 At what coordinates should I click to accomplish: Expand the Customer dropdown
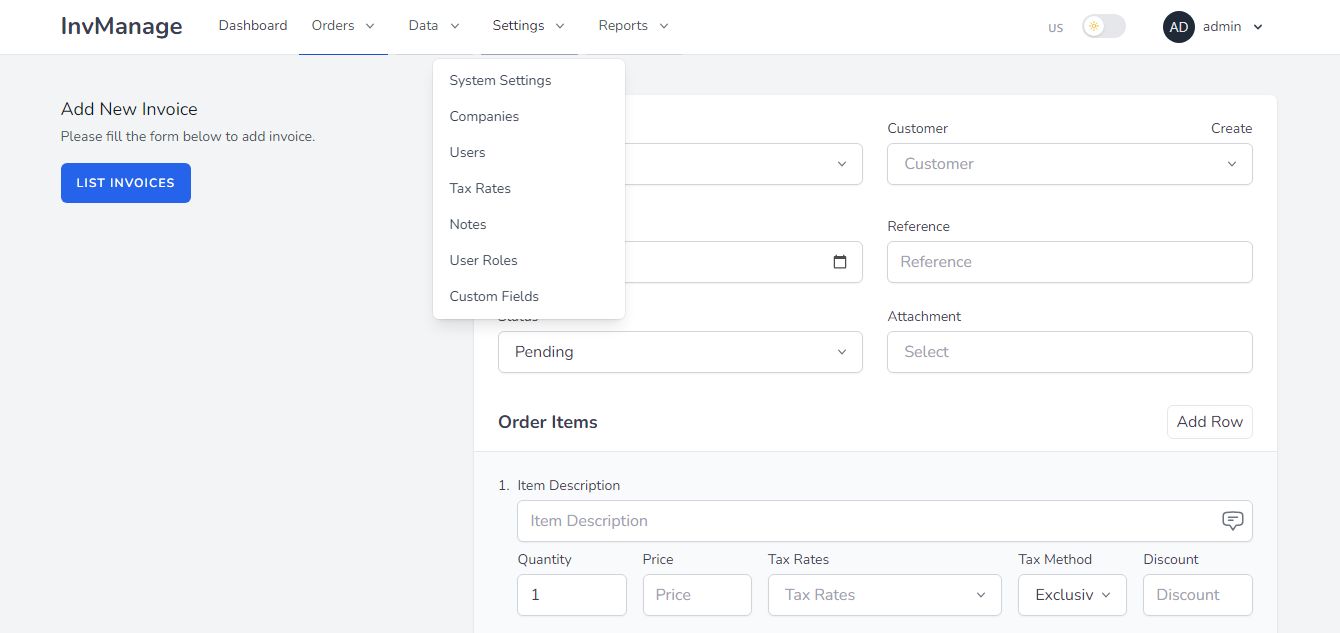pos(1069,164)
